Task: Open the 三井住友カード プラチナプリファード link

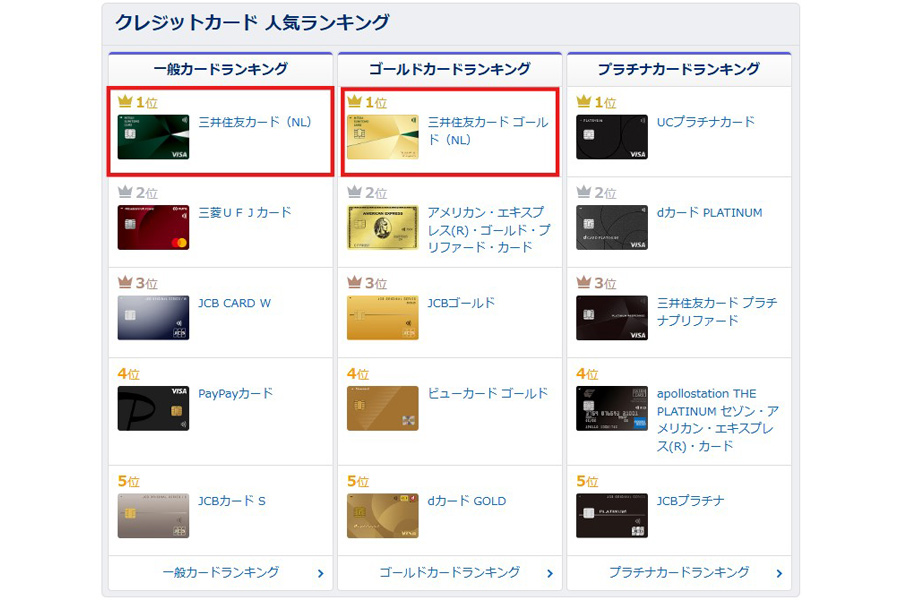Action: (717, 312)
